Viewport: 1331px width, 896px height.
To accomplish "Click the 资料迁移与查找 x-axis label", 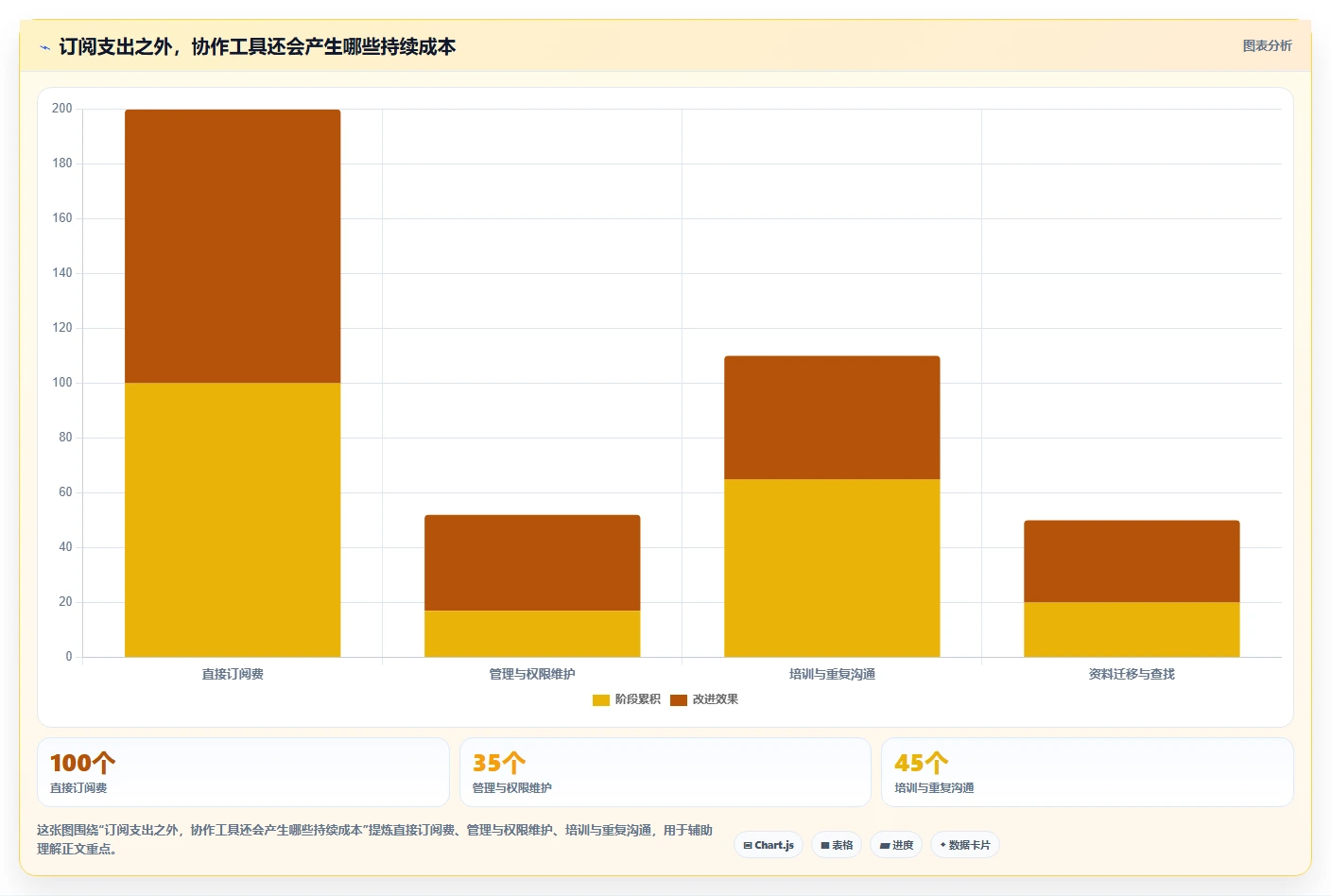I will (1132, 674).
